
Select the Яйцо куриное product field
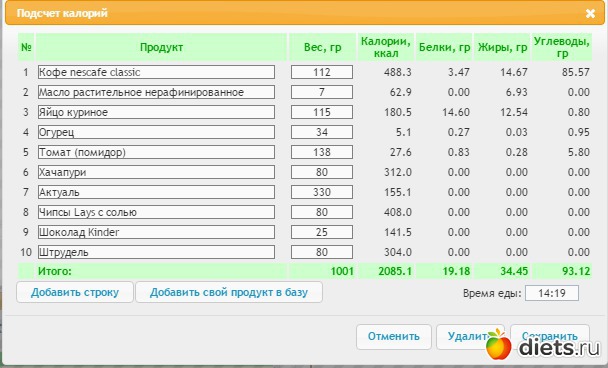click(156, 112)
